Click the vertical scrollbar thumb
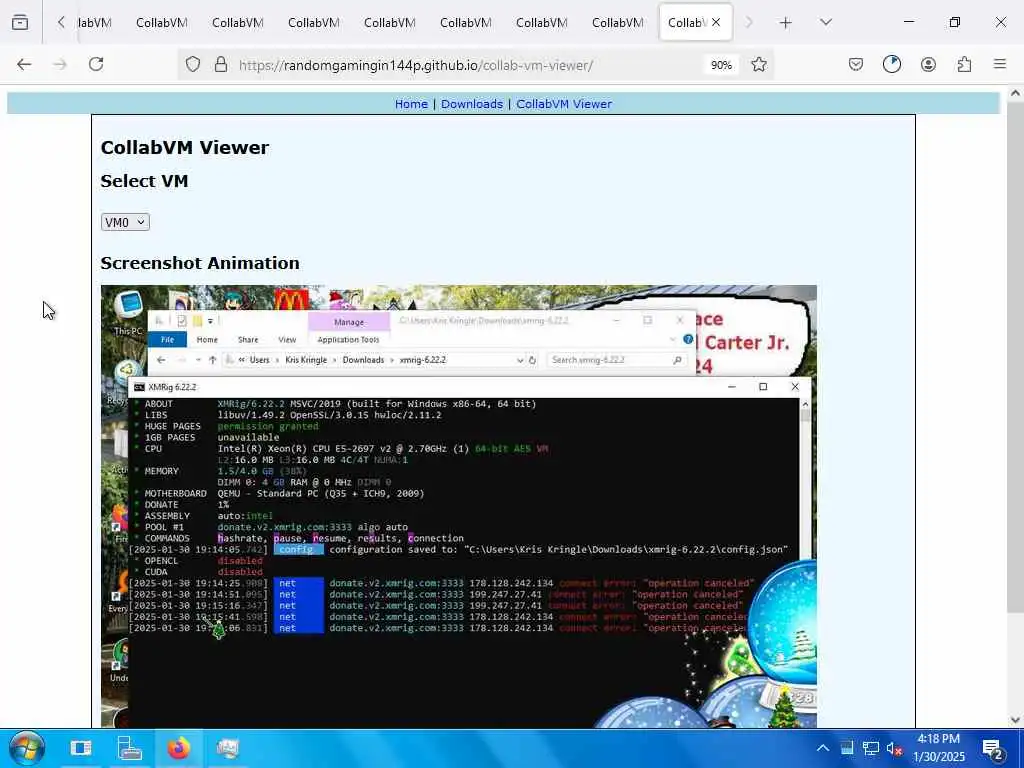The height and width of the screenshot is (768, 1024). point(1015,356)
